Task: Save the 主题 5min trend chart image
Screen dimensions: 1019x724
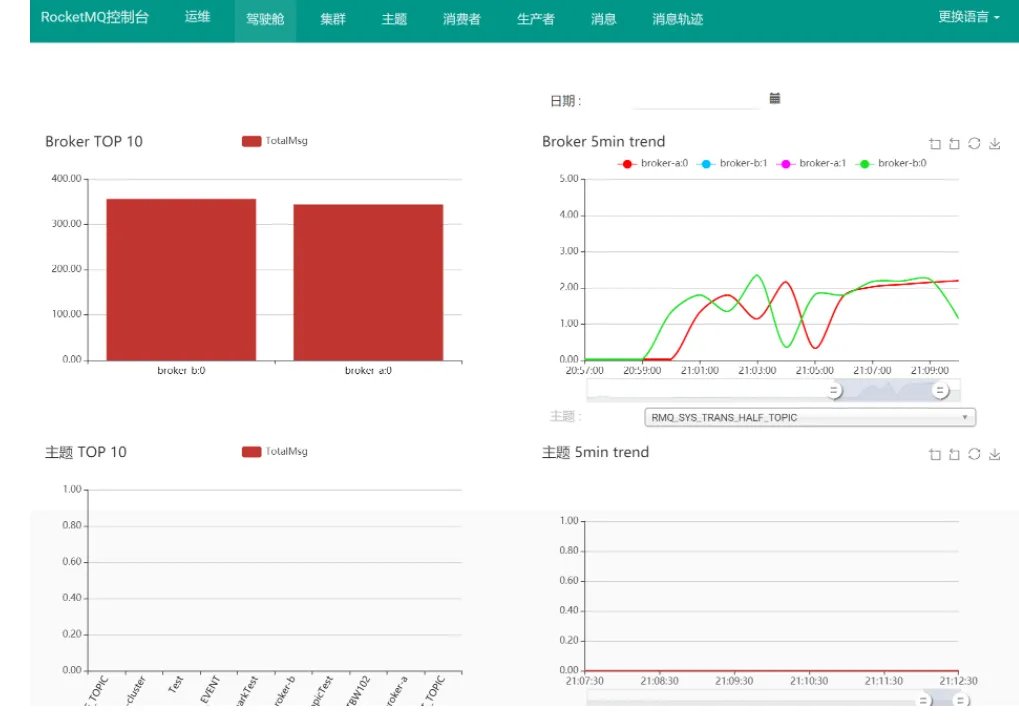Action: 994,454
